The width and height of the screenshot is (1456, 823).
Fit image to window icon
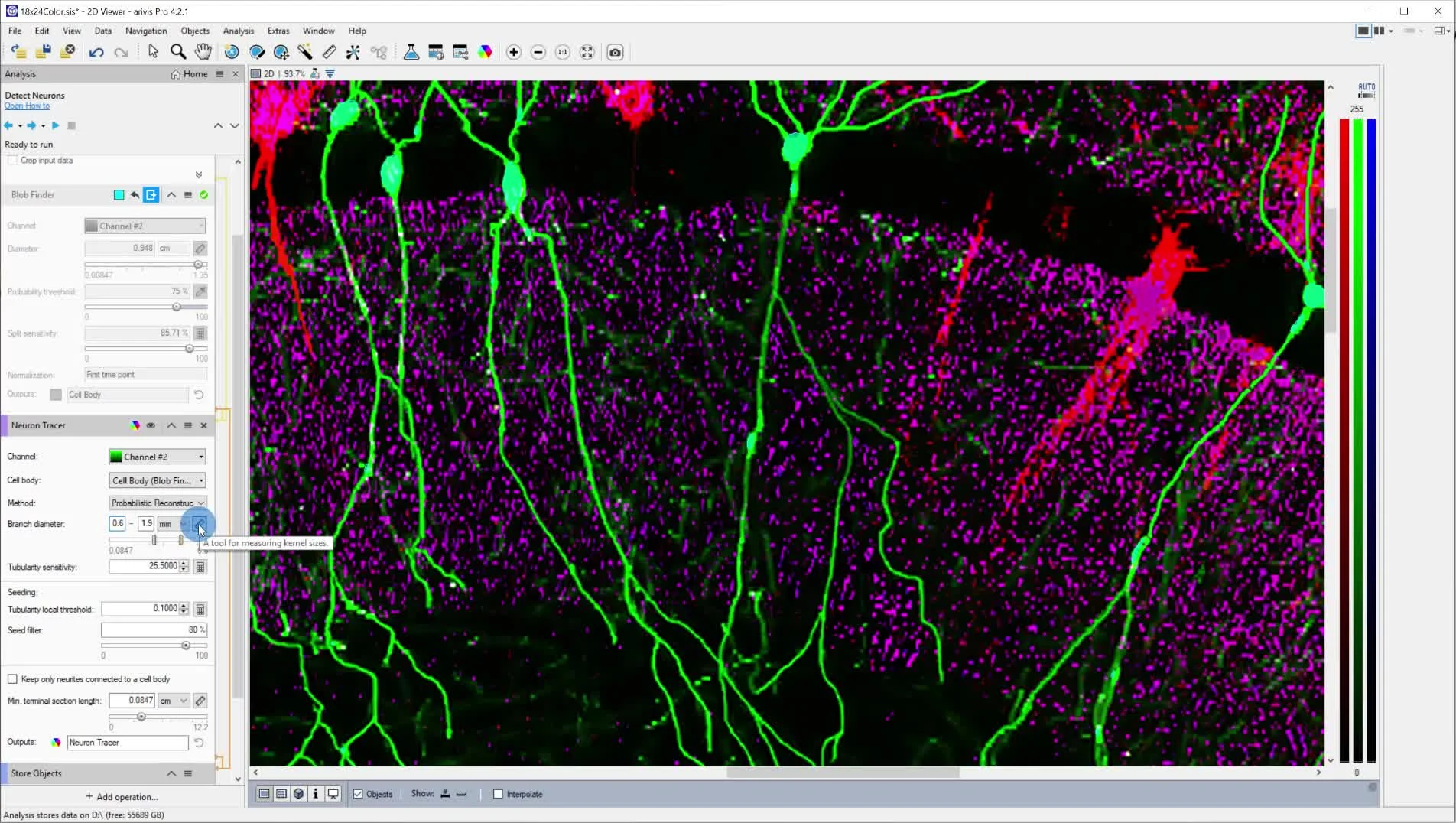coord(587,52)
